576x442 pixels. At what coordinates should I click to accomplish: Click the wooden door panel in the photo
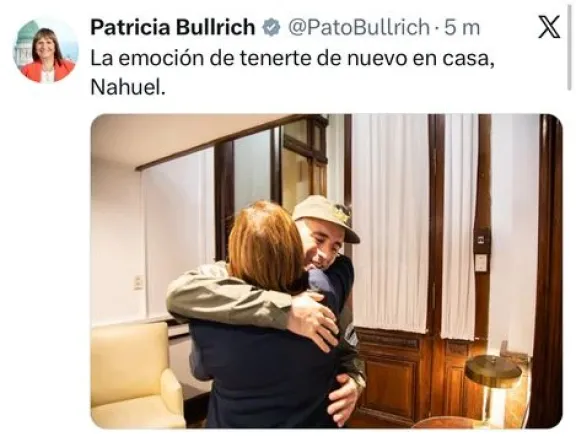(390, 381)
